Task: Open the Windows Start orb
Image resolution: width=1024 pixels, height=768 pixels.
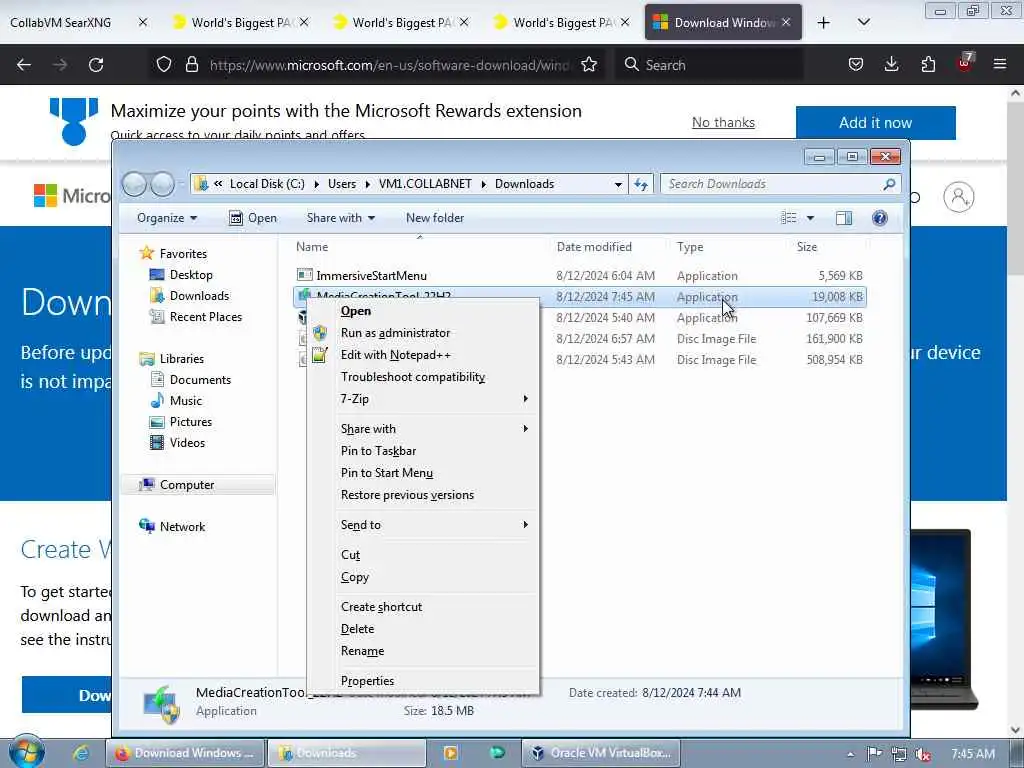Action: [x=27, y=752]
